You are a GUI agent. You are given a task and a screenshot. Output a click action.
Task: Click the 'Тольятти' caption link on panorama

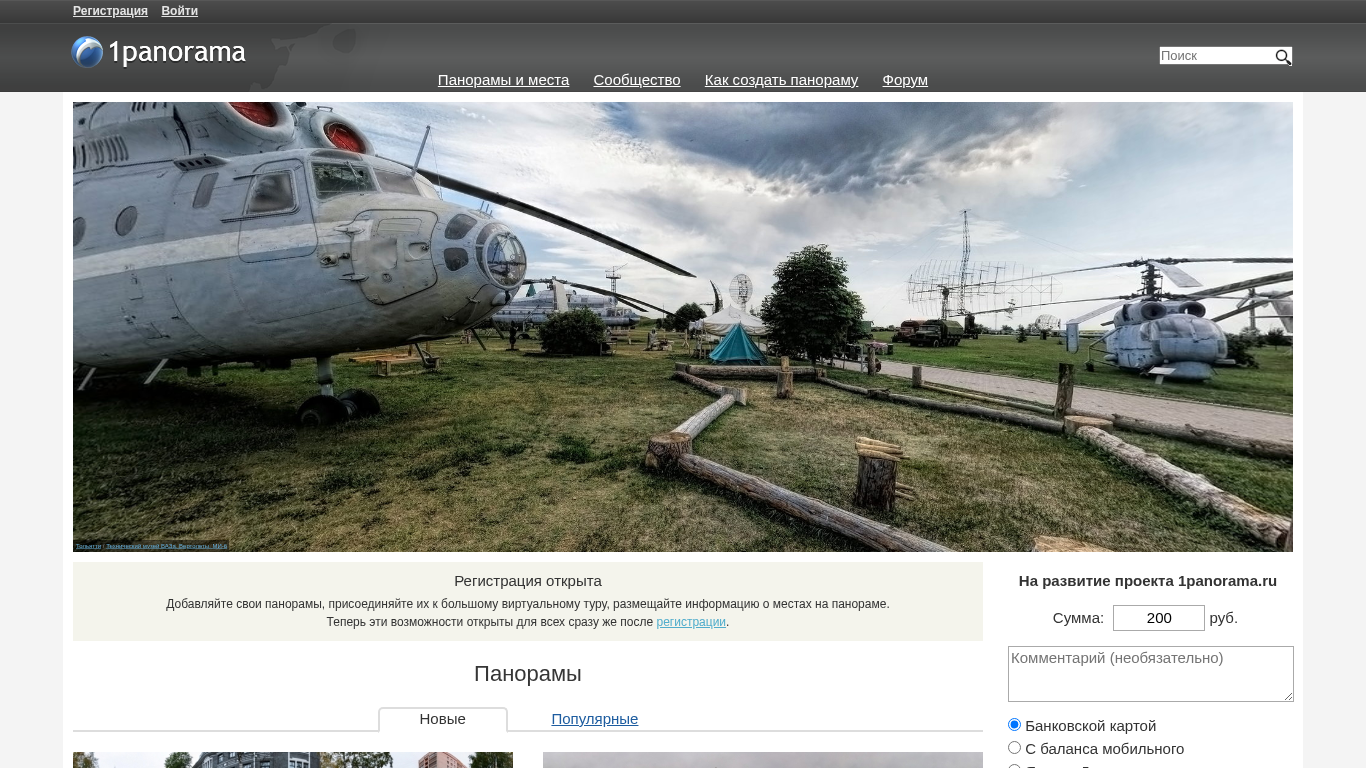click(88, 546)
